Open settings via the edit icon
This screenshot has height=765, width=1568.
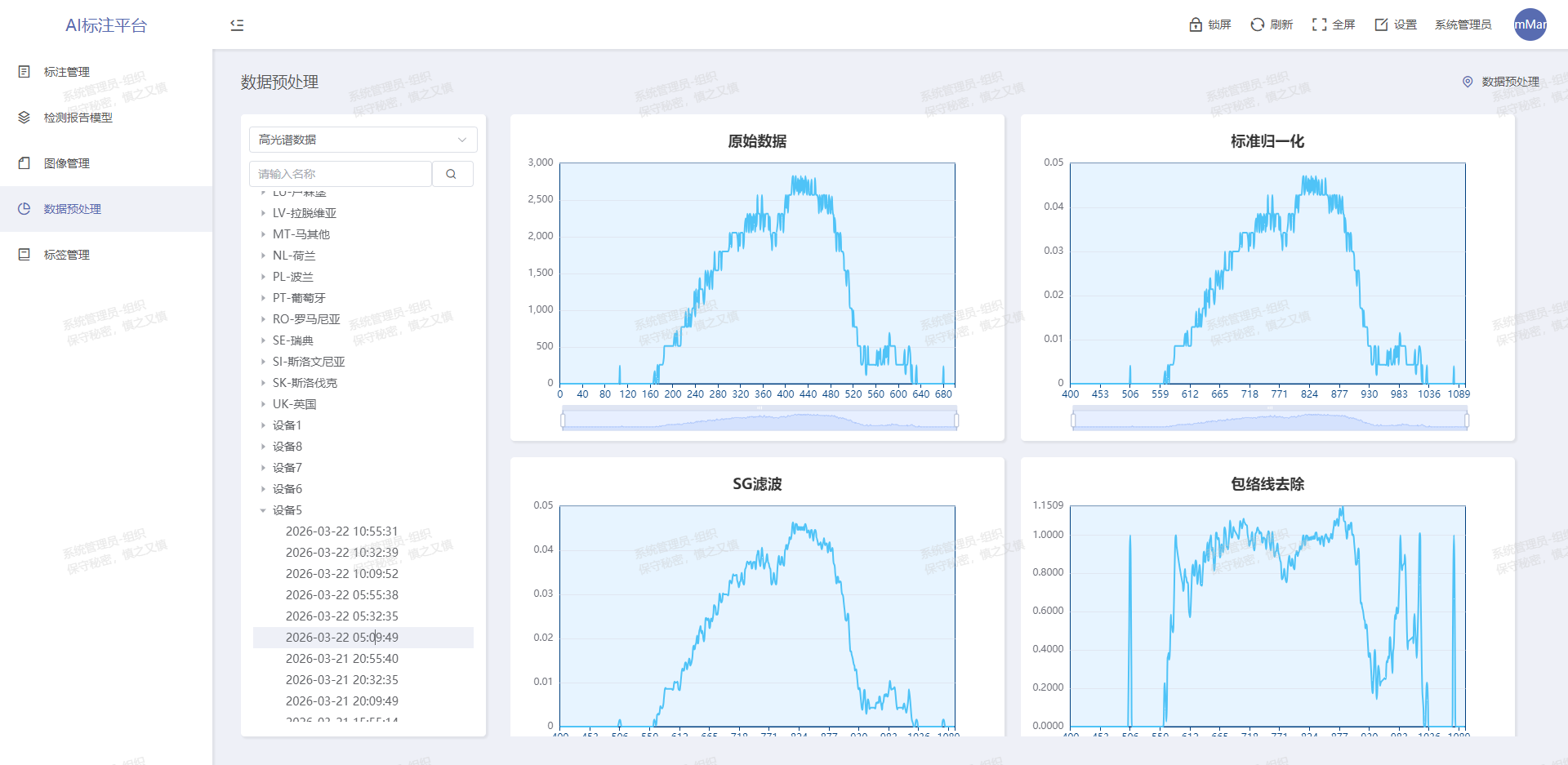pos(1381,25)
